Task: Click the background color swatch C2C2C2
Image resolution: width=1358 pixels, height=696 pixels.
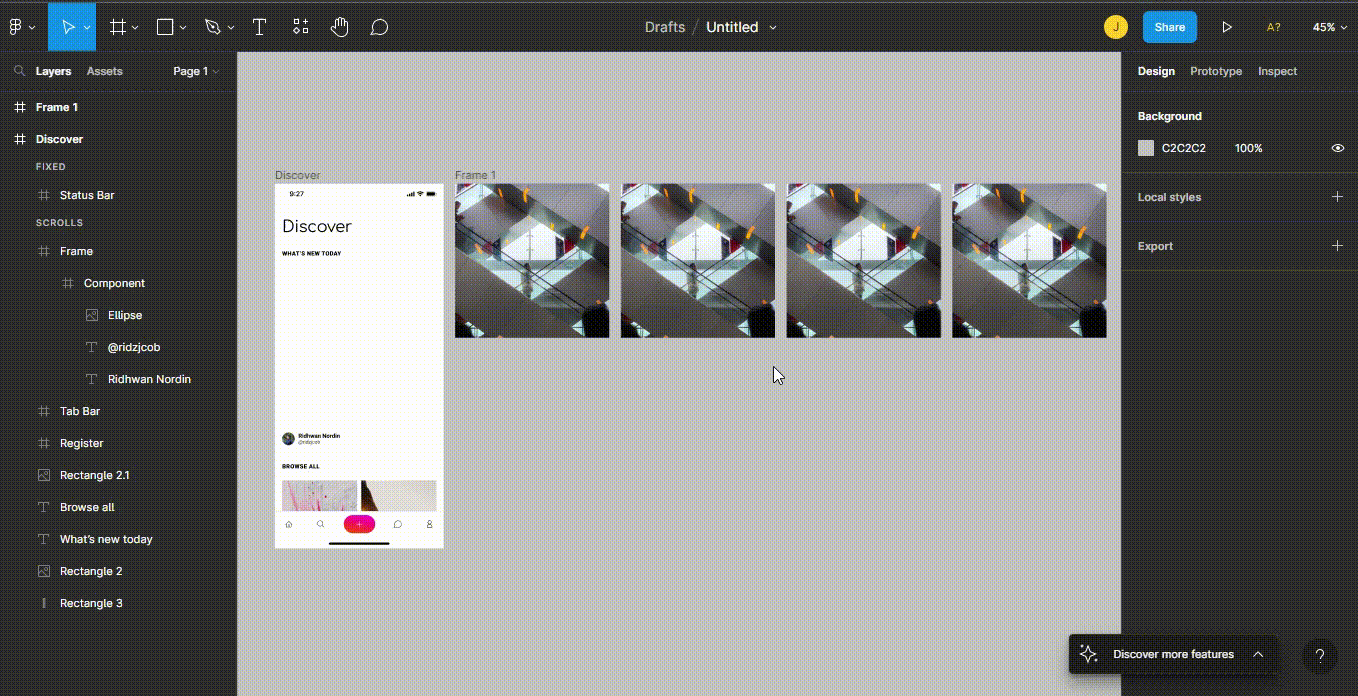Action: (1146, 148)
